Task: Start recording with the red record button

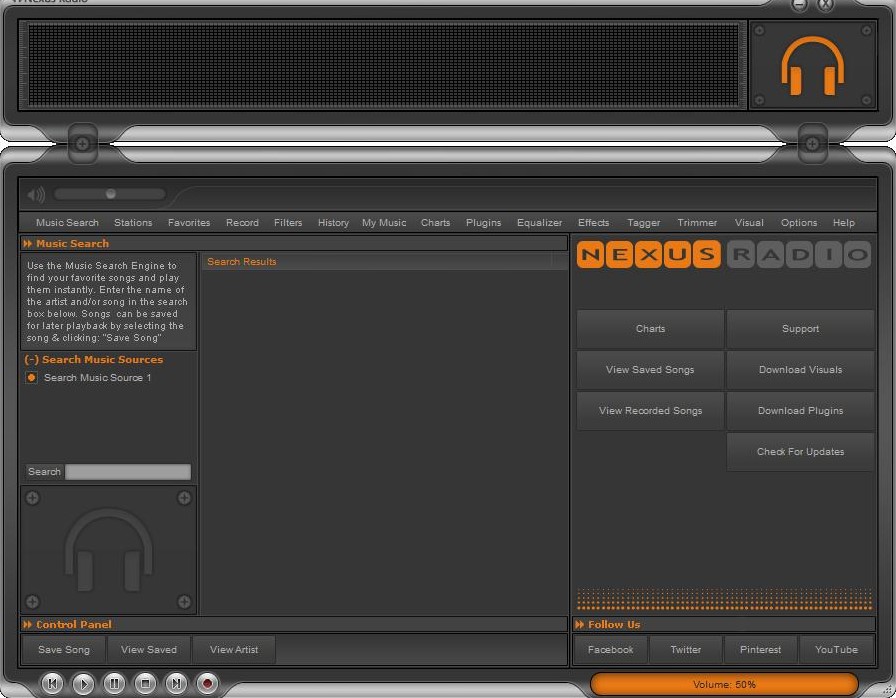Action: tap(207, 684)
